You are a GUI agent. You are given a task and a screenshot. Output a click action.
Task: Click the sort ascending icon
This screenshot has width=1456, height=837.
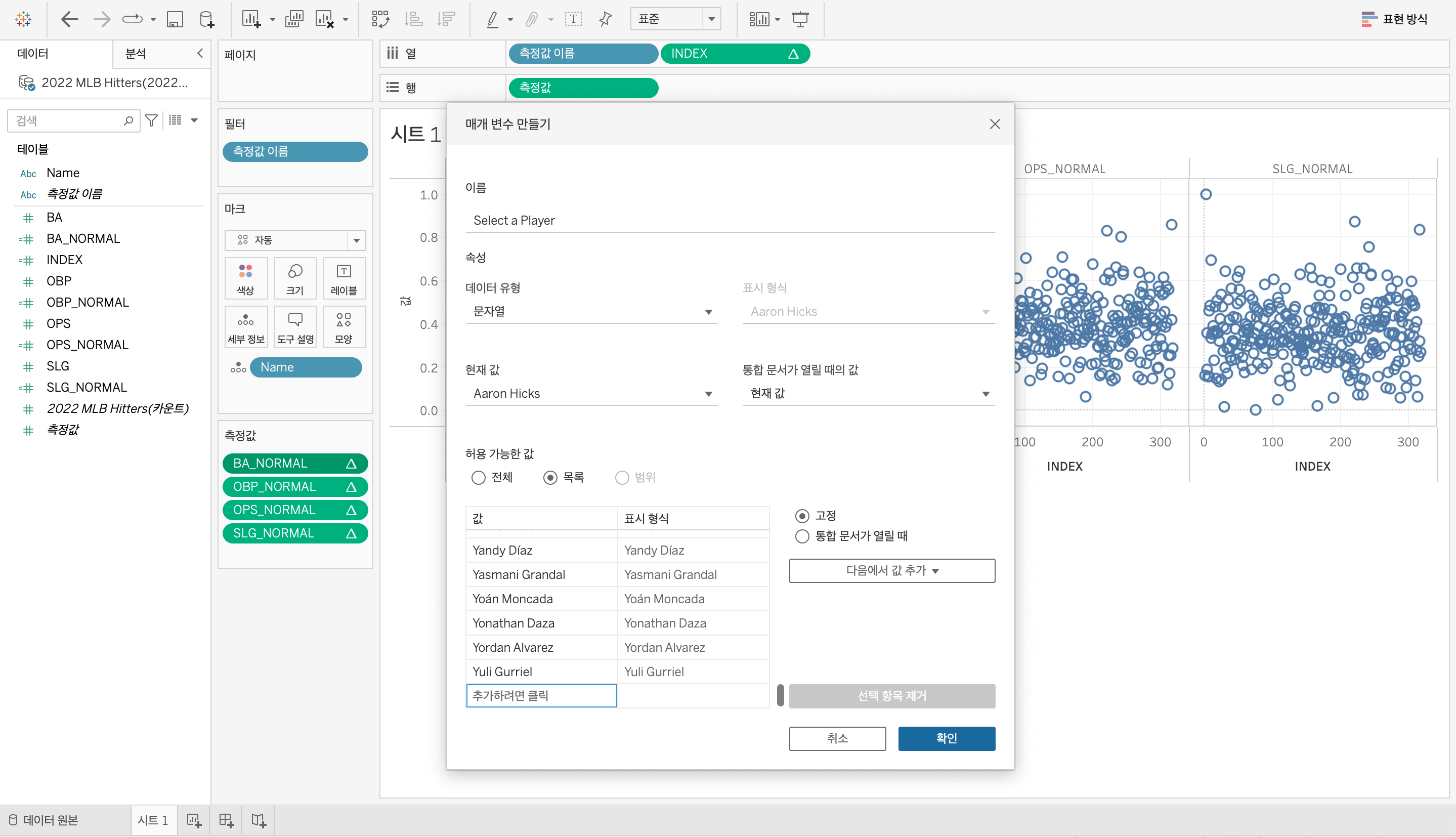pos(413,19)
